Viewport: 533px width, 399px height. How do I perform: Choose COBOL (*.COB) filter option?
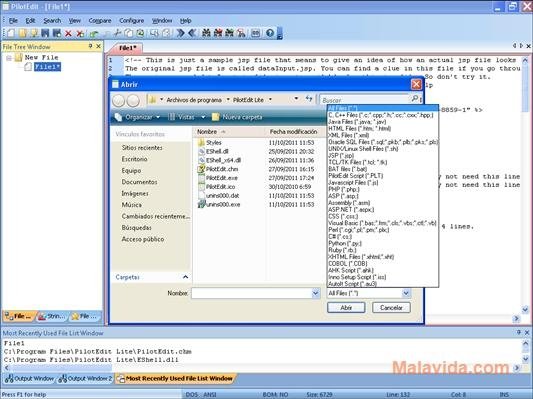(382, 263)
